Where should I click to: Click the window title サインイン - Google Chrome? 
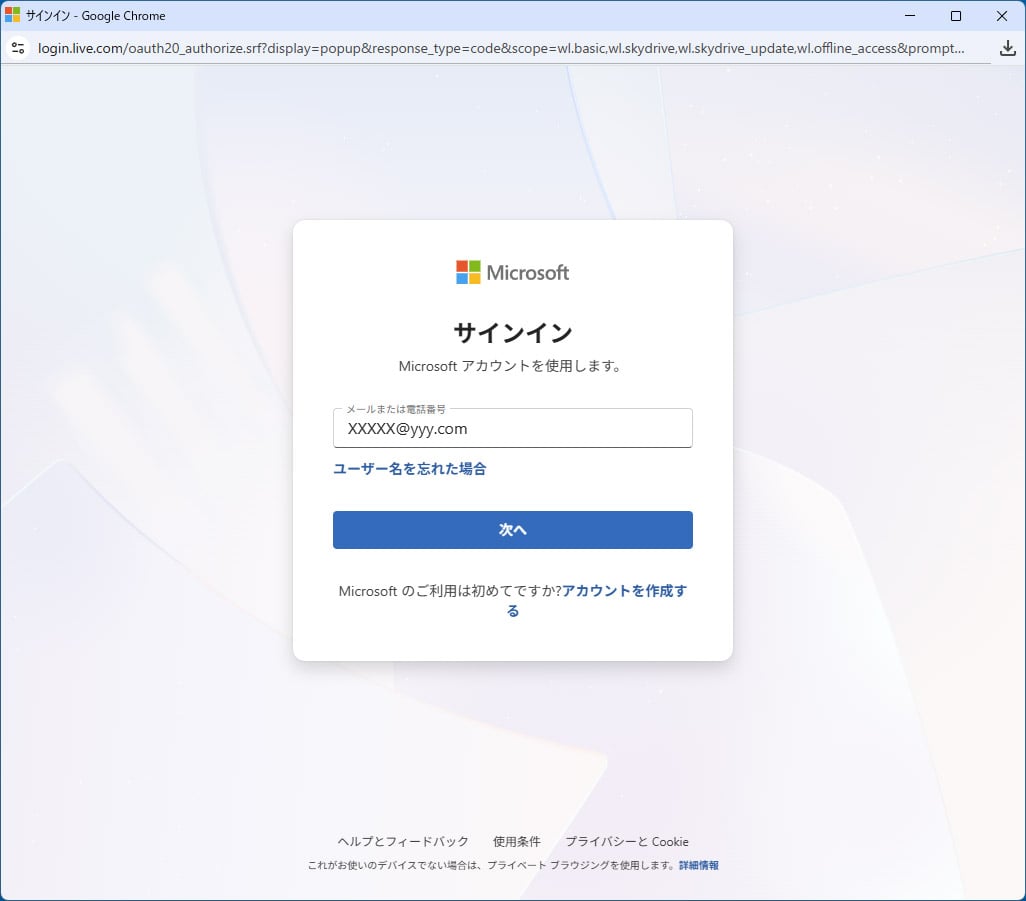(96, 16)
